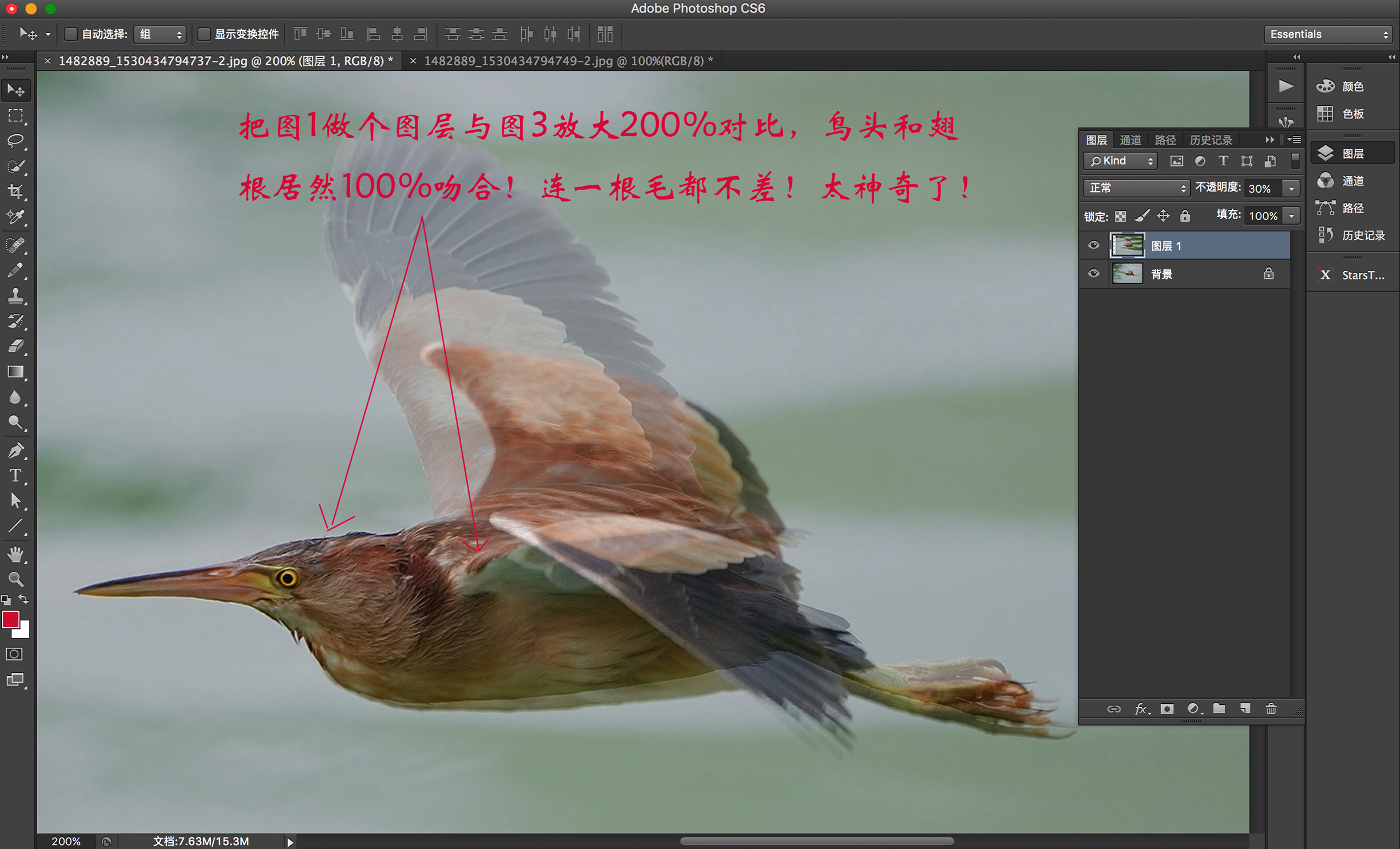Viewport: 1400px width, 849px height.
Task: Open the collapsed 历史记录 panel button
Action: point(1353,236)
